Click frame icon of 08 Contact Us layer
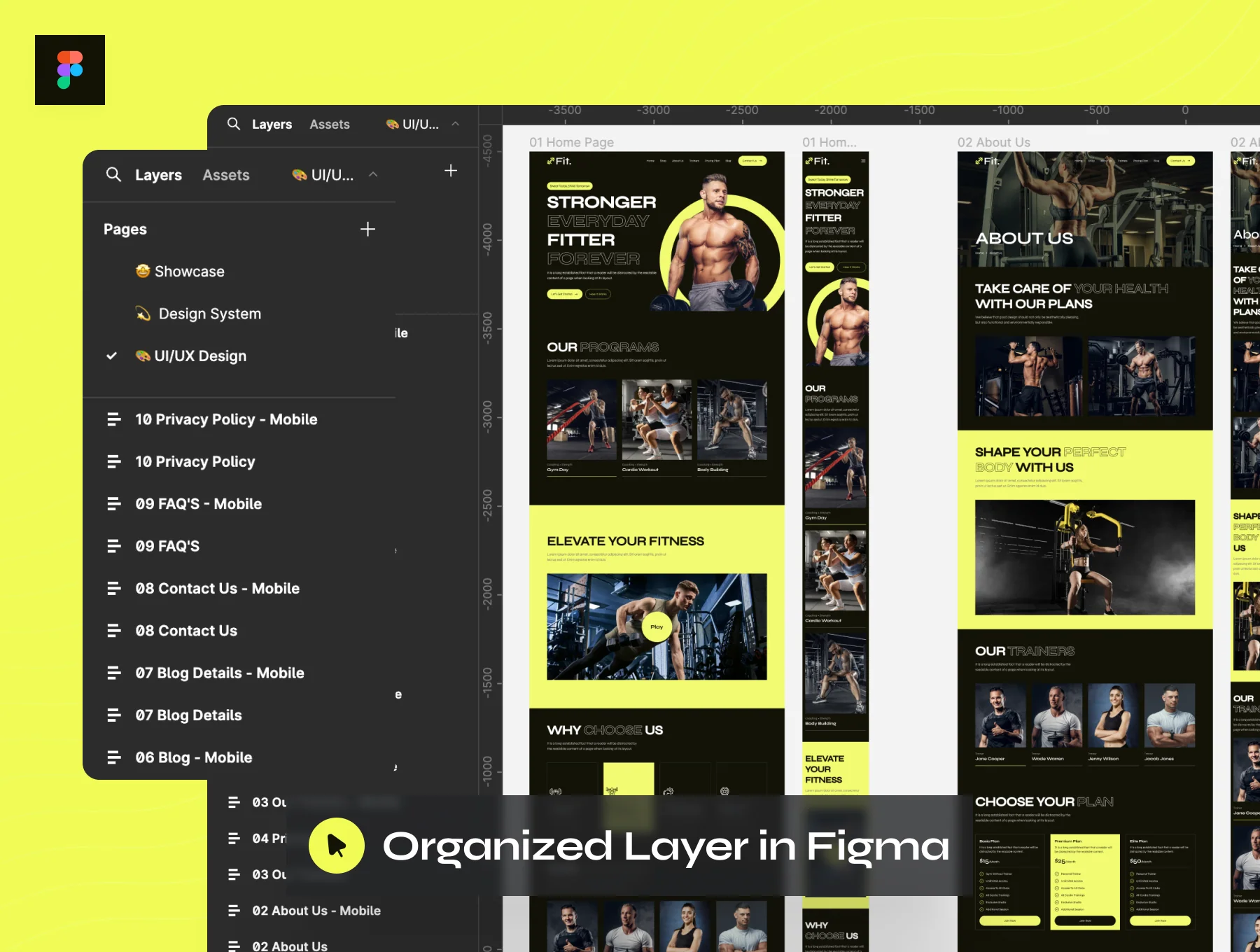Viewport: 1260px width, 952px height. (x=113, y=631)
